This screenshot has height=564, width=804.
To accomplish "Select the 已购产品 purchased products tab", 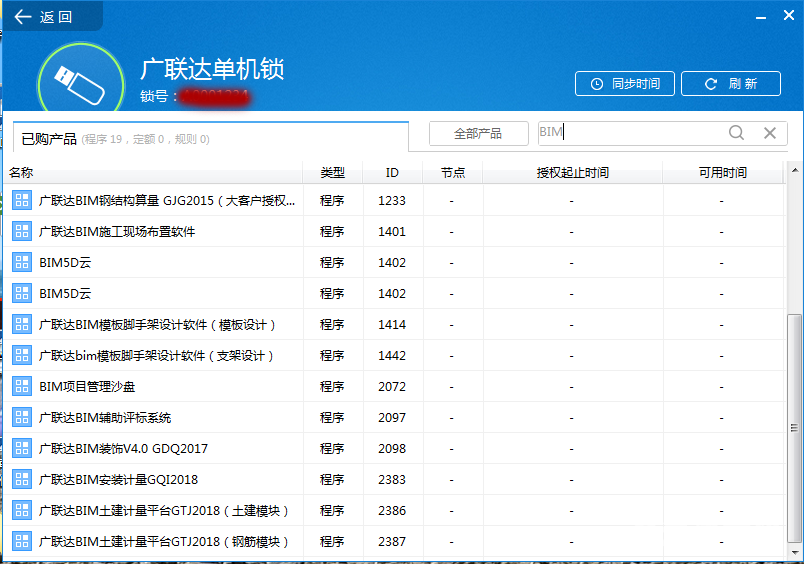I will (211, 138).
